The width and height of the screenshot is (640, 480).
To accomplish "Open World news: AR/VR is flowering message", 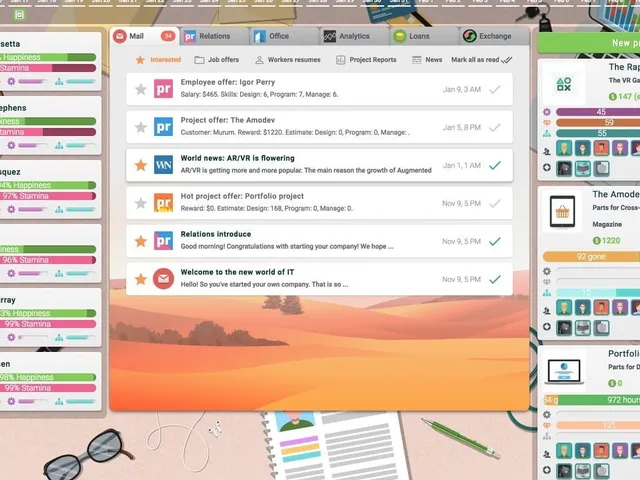I will 319,165.
